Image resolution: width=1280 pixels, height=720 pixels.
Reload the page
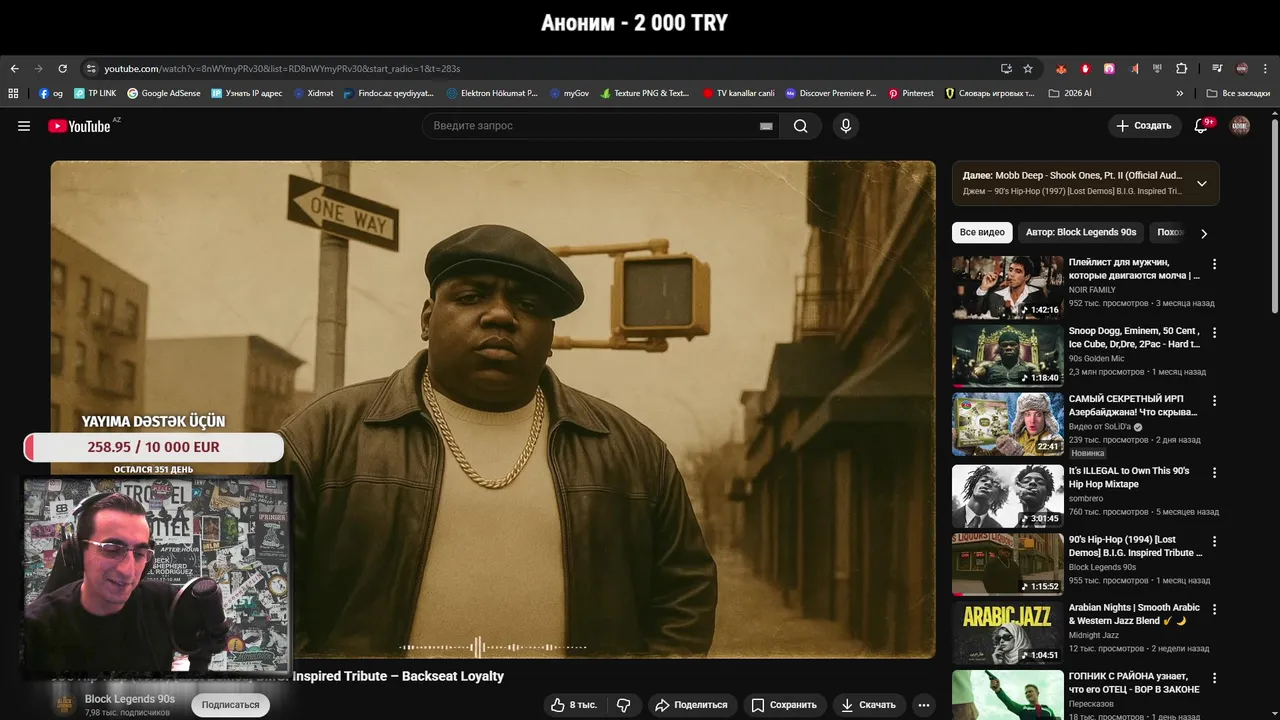click(62, 68)
